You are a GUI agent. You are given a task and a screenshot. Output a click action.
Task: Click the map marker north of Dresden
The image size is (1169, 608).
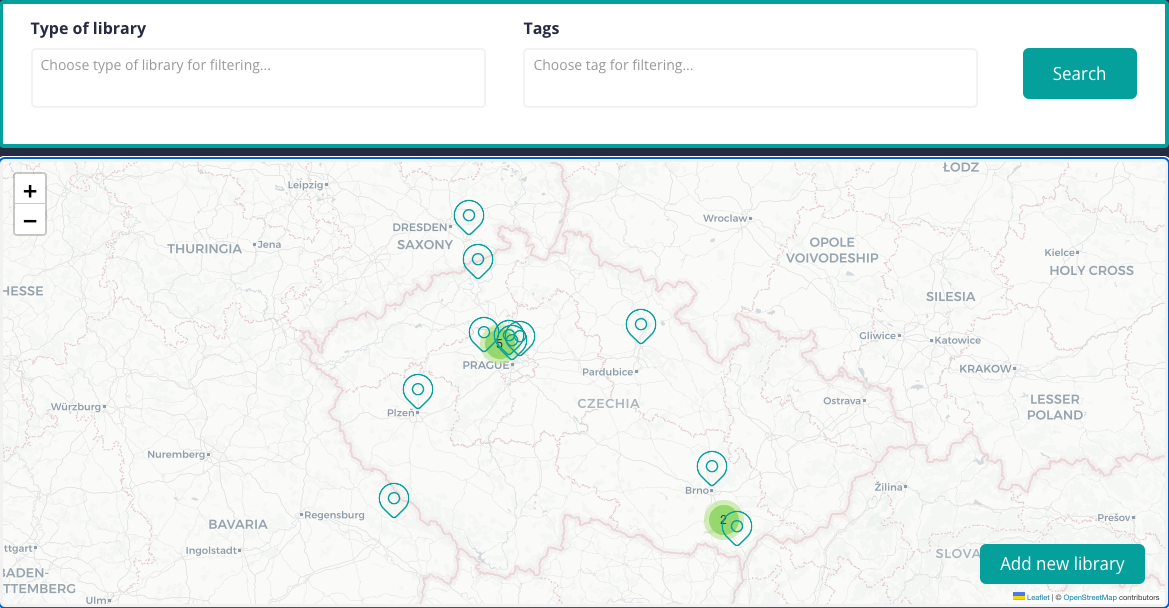[x=468, y=215]
